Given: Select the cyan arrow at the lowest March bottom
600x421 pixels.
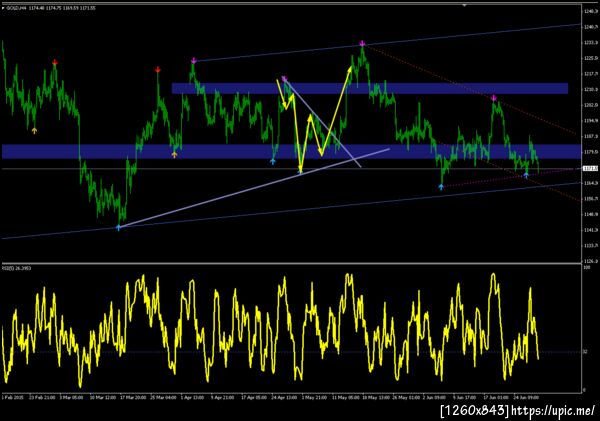Looking at the screenshot, I should (x=118, y=227).
